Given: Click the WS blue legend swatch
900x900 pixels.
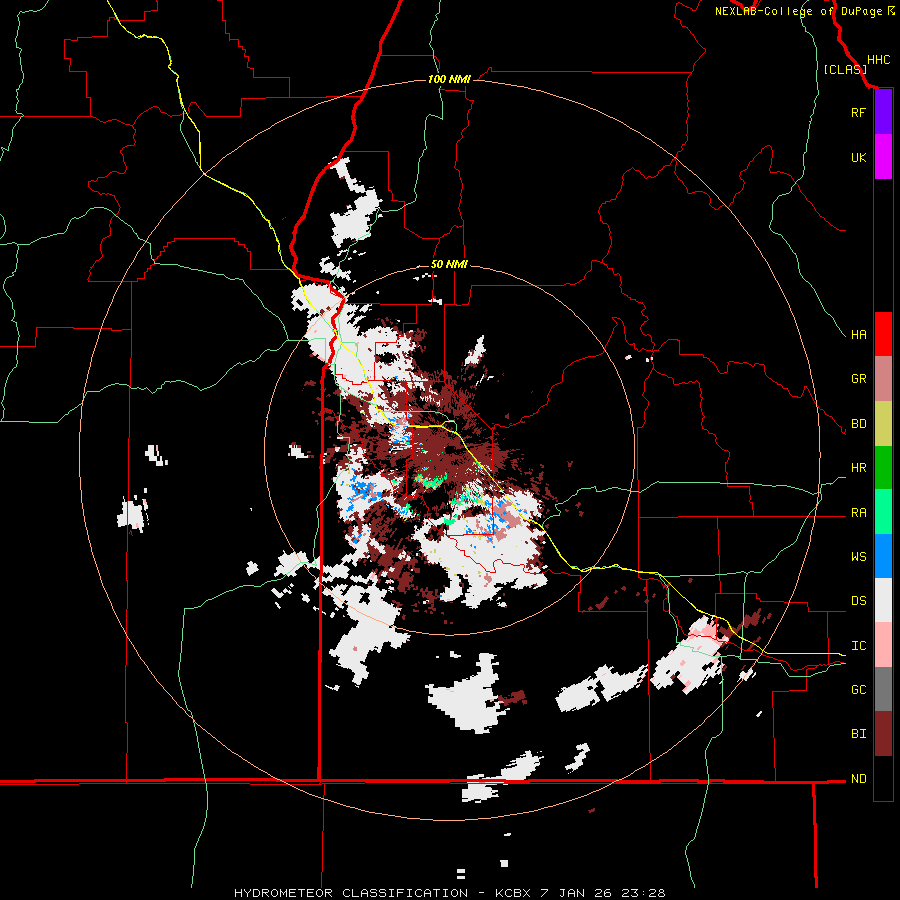Looking at the screenshot, I should (883, 556).
